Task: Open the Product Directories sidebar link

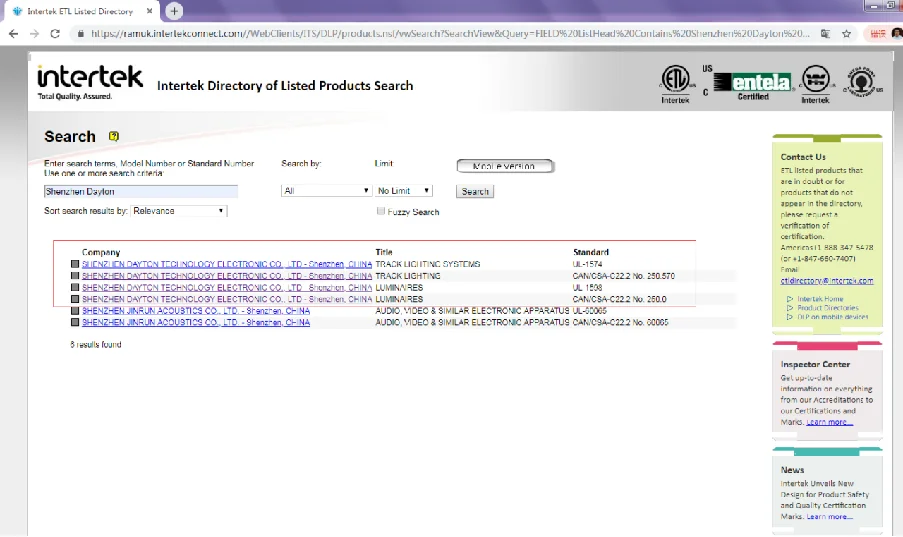Action: click(828, 308)
